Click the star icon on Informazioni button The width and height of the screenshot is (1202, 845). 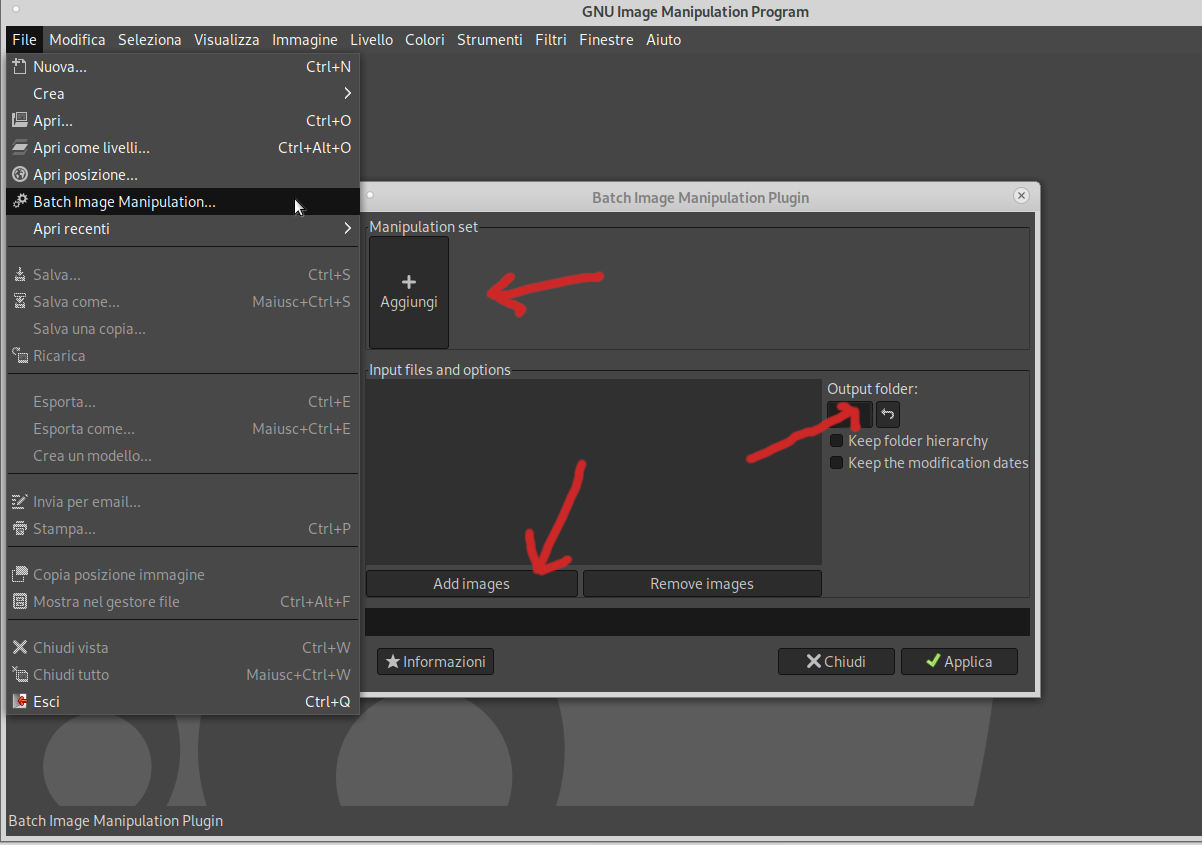tap(393, 662)
